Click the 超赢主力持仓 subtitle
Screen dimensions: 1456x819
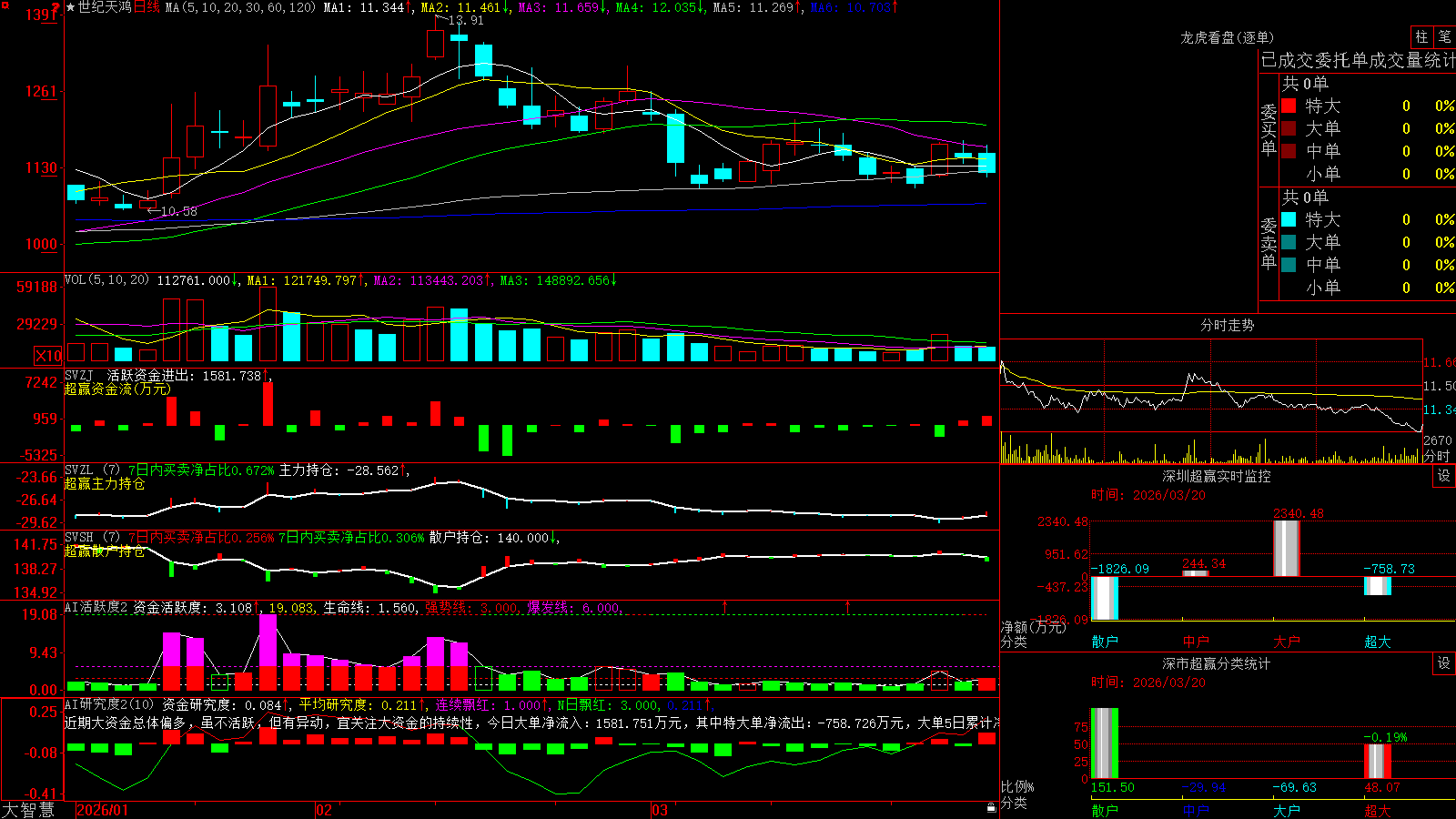[x=105, y=483]
